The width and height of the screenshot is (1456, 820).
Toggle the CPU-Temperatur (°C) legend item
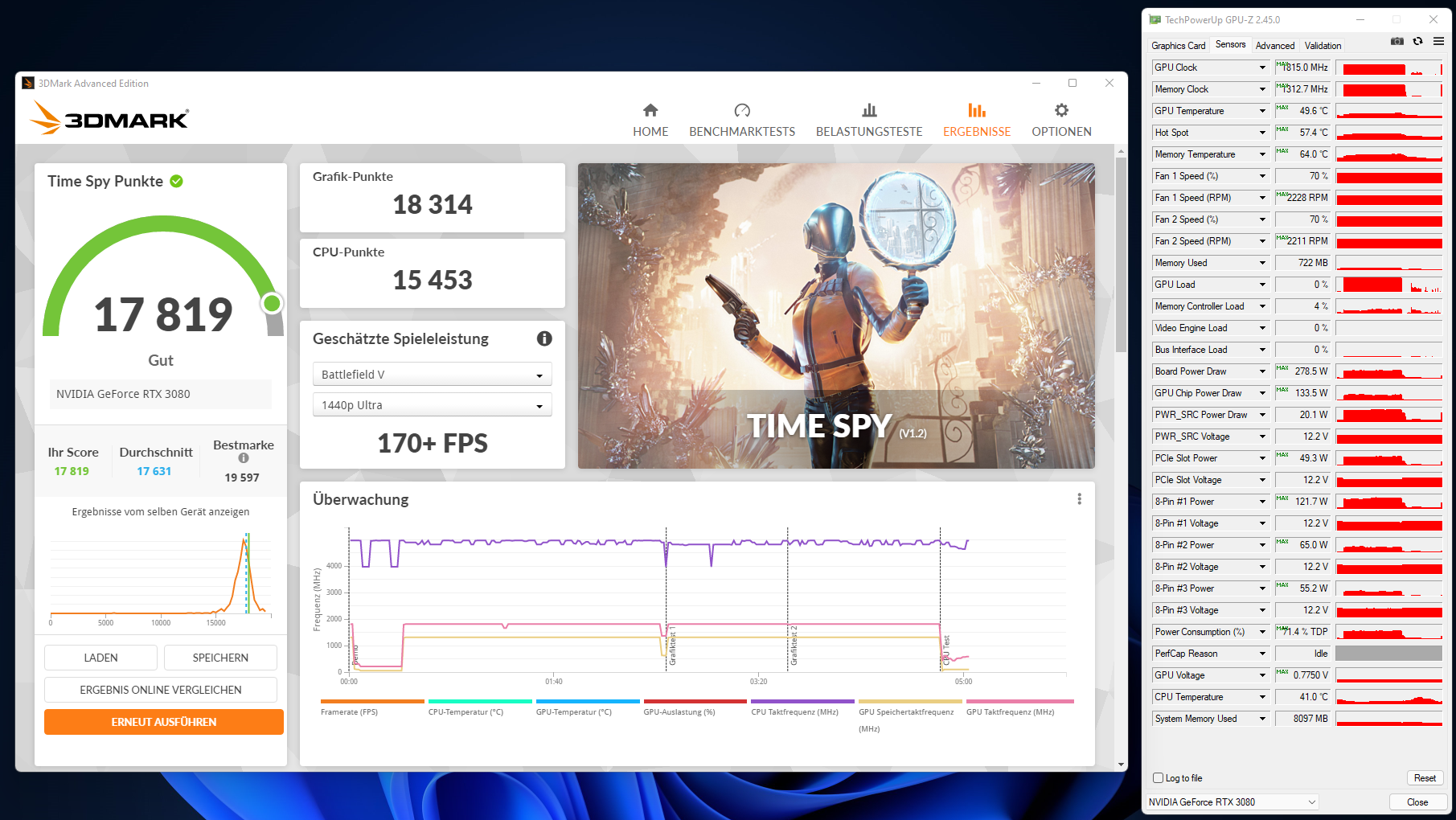click(480, 707)
